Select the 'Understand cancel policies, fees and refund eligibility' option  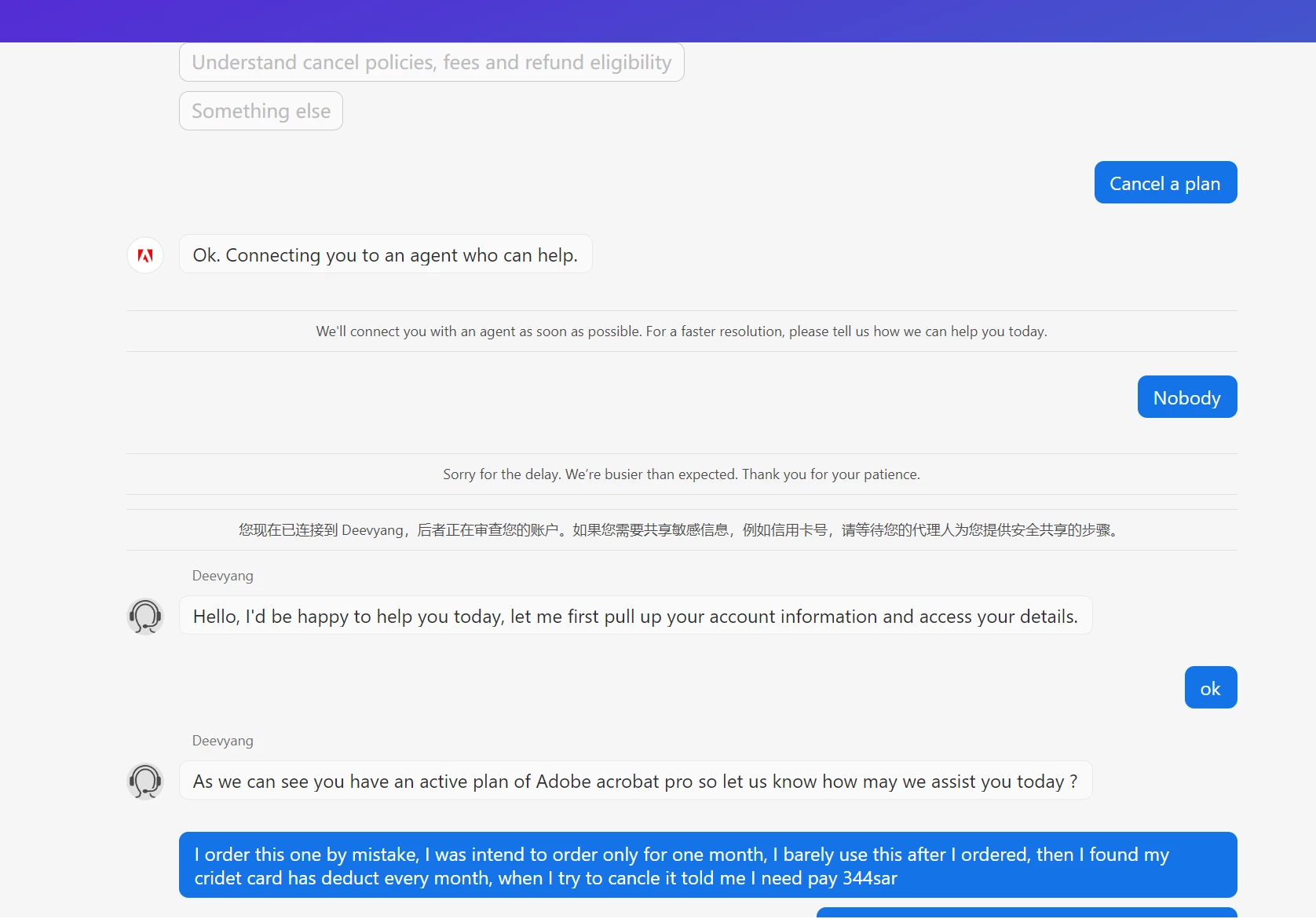click(432, 62)
